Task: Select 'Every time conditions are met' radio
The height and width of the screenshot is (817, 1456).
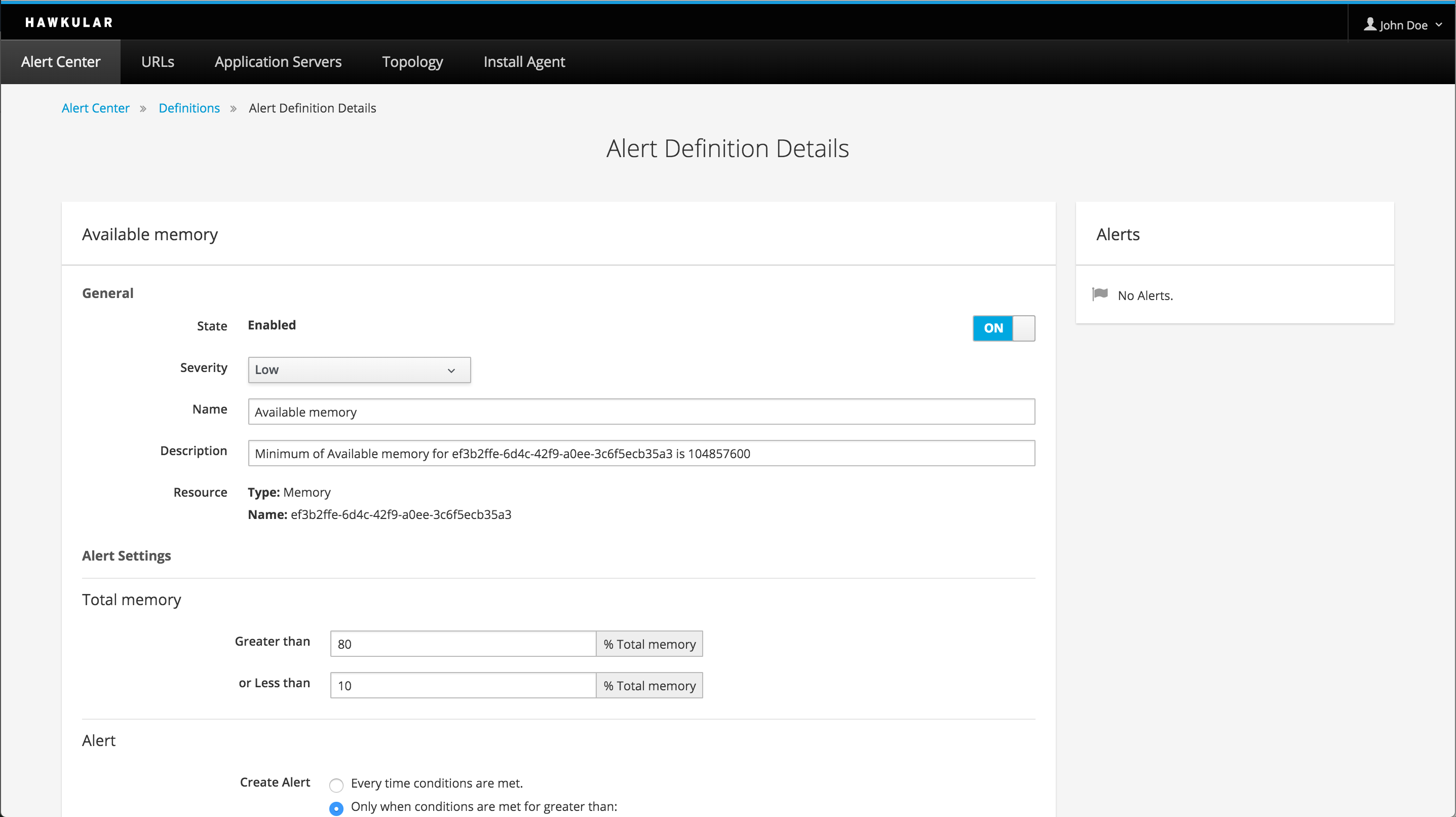Action: [x=336, y=785]
